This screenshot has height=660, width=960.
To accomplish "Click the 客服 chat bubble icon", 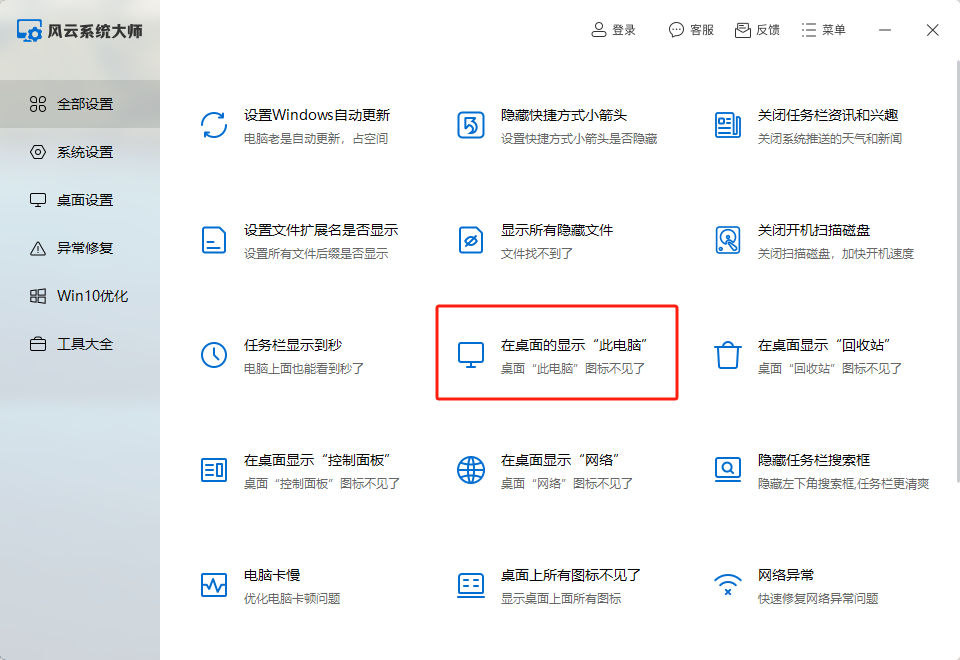I will [x=676, y=29].
